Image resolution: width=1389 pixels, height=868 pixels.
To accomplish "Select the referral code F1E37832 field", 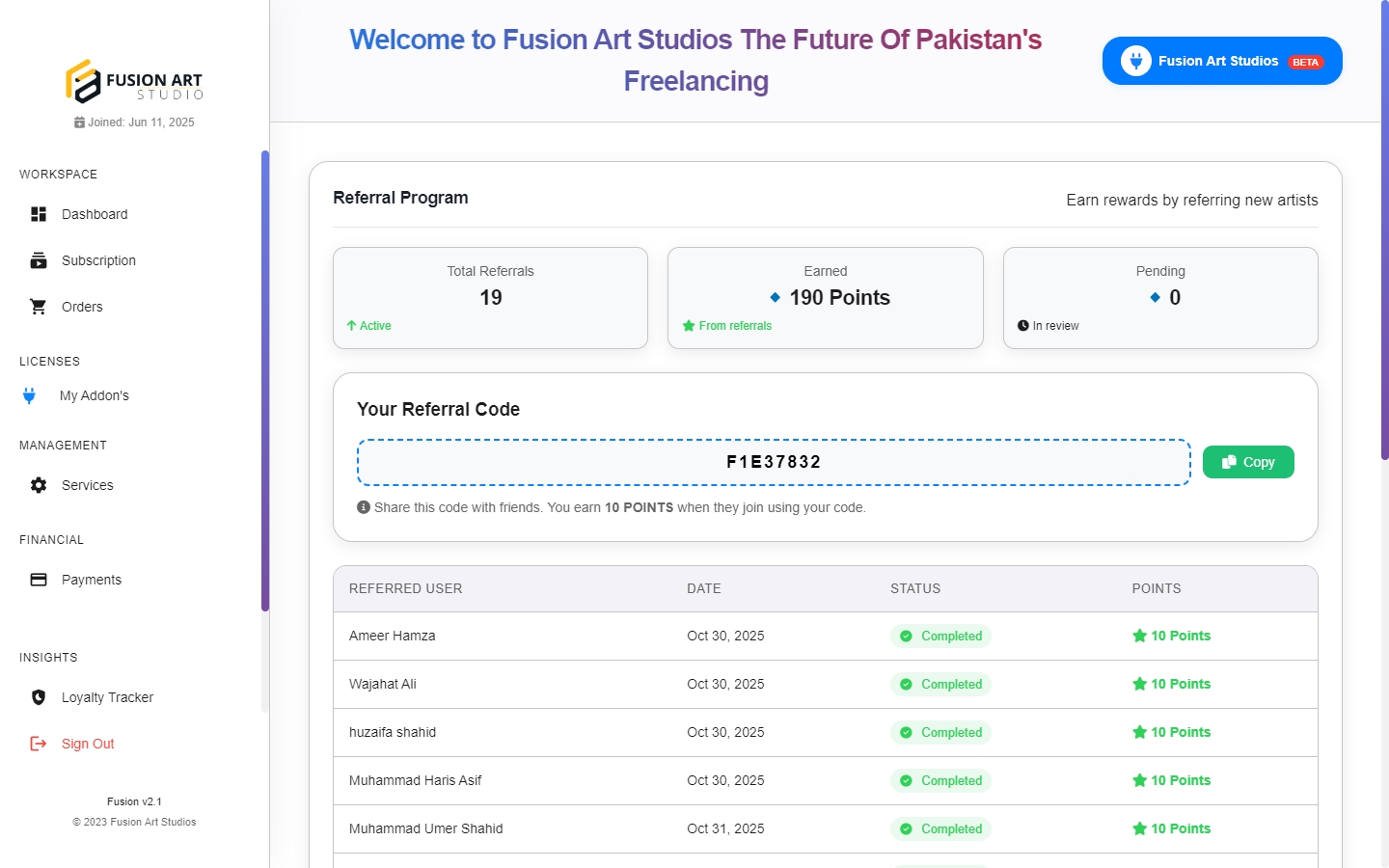I will [x=774, y=462].
